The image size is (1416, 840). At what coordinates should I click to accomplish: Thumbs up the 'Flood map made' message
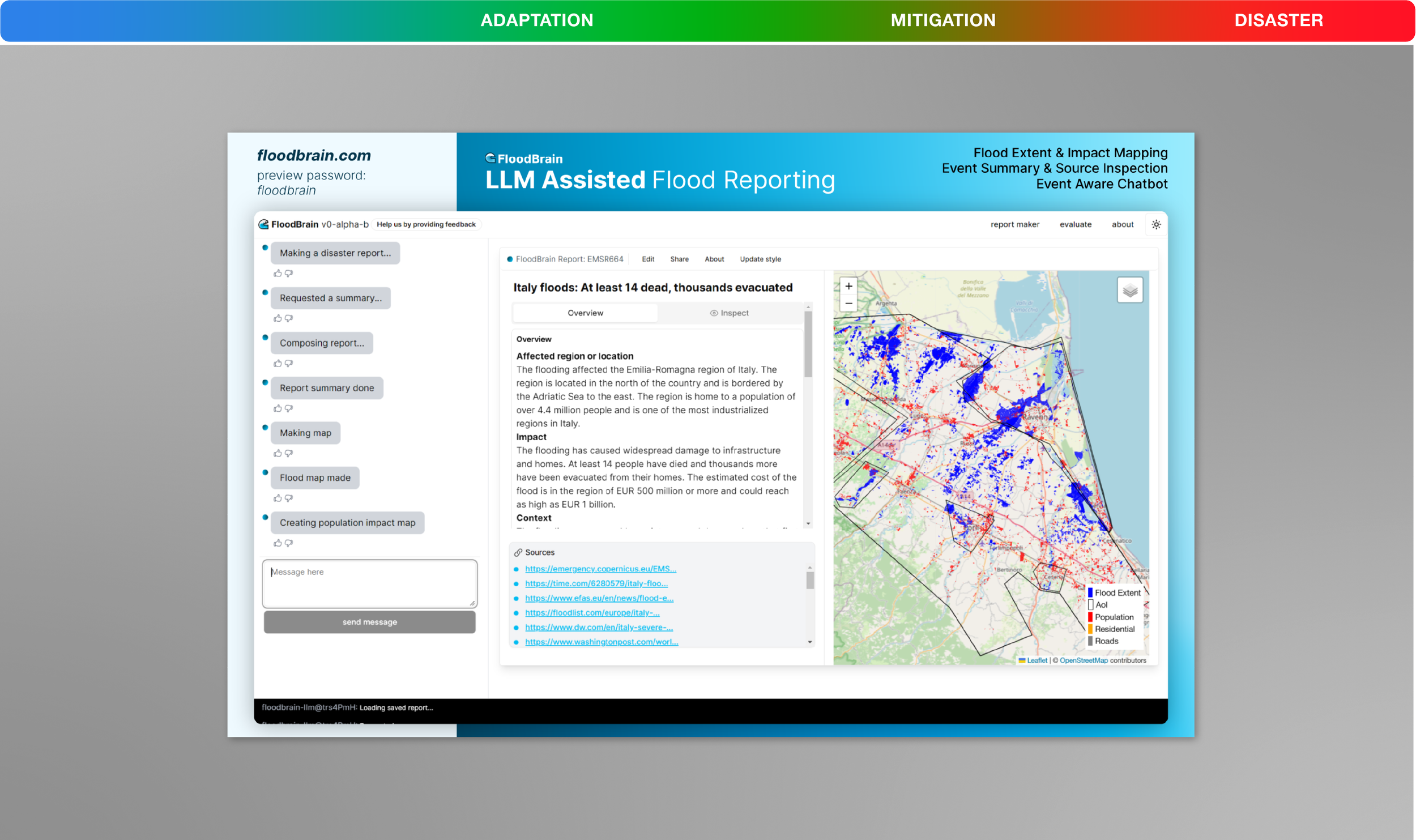(x=278, y=498)
